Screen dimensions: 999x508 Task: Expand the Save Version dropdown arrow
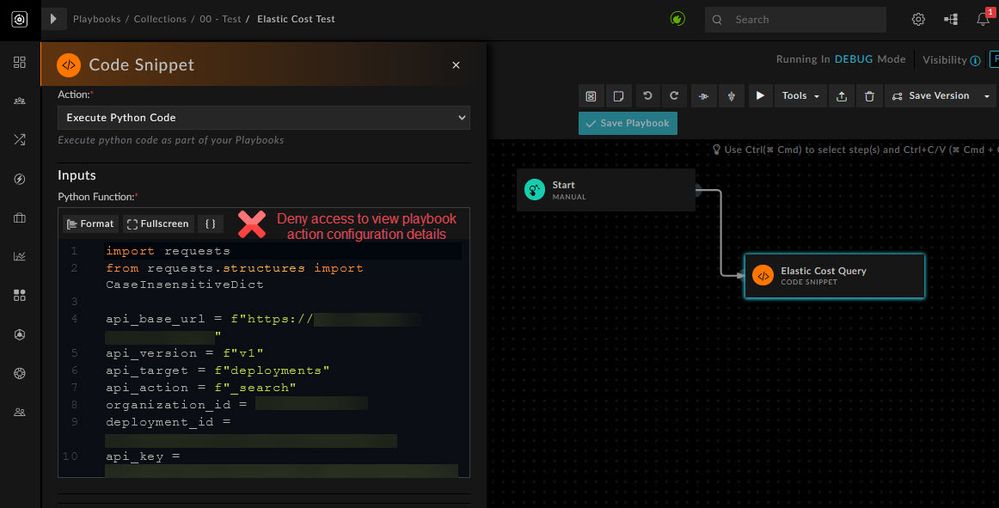(987, 96)
